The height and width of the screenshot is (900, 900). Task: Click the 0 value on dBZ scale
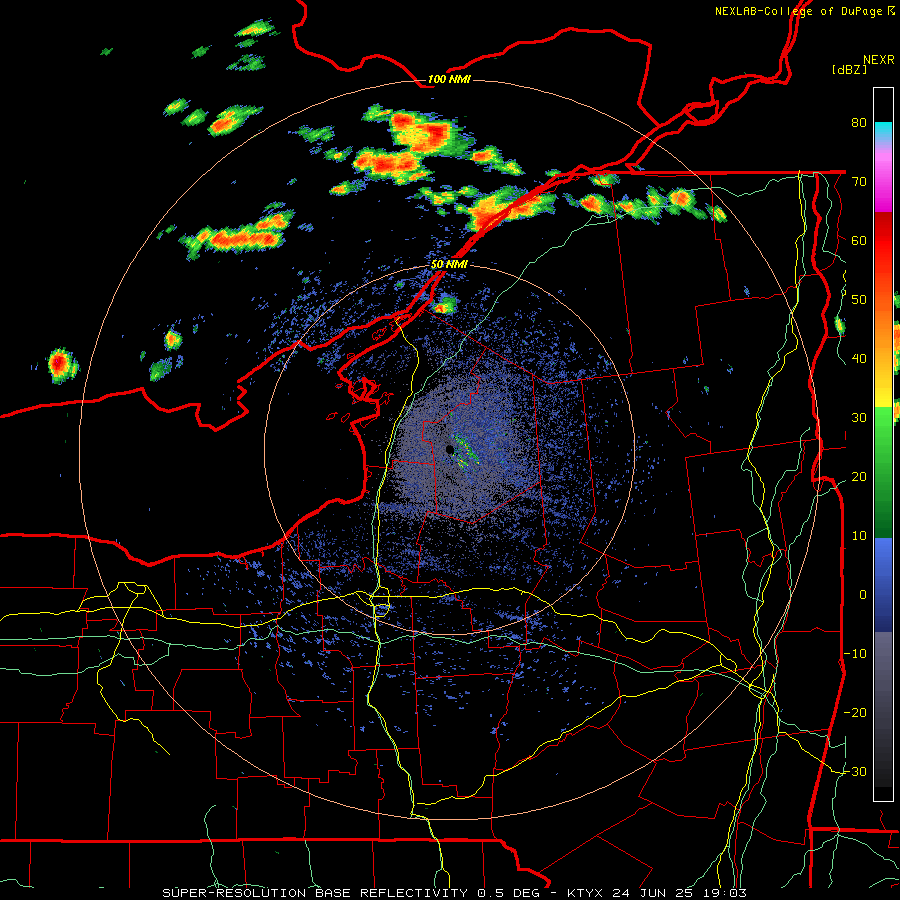click(x=863, y=595)
